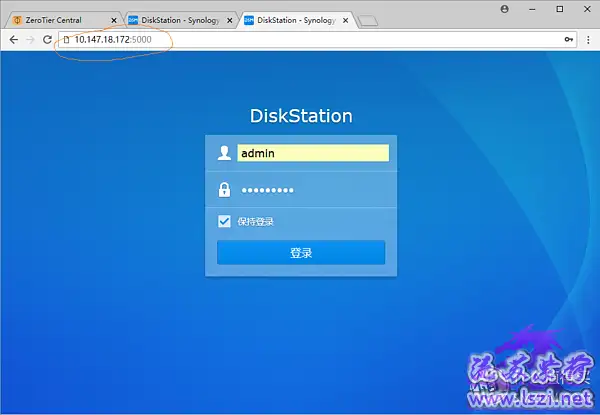This screenshot has height=415, width=600.
Task: Open a new browser tab
Action: click(x=368, y=21)
